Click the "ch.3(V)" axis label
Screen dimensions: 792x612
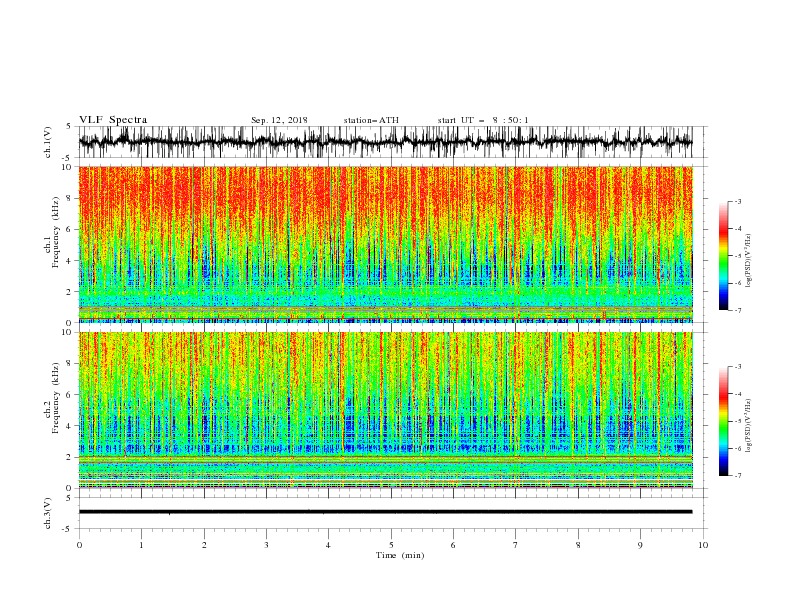click(48, 513)
